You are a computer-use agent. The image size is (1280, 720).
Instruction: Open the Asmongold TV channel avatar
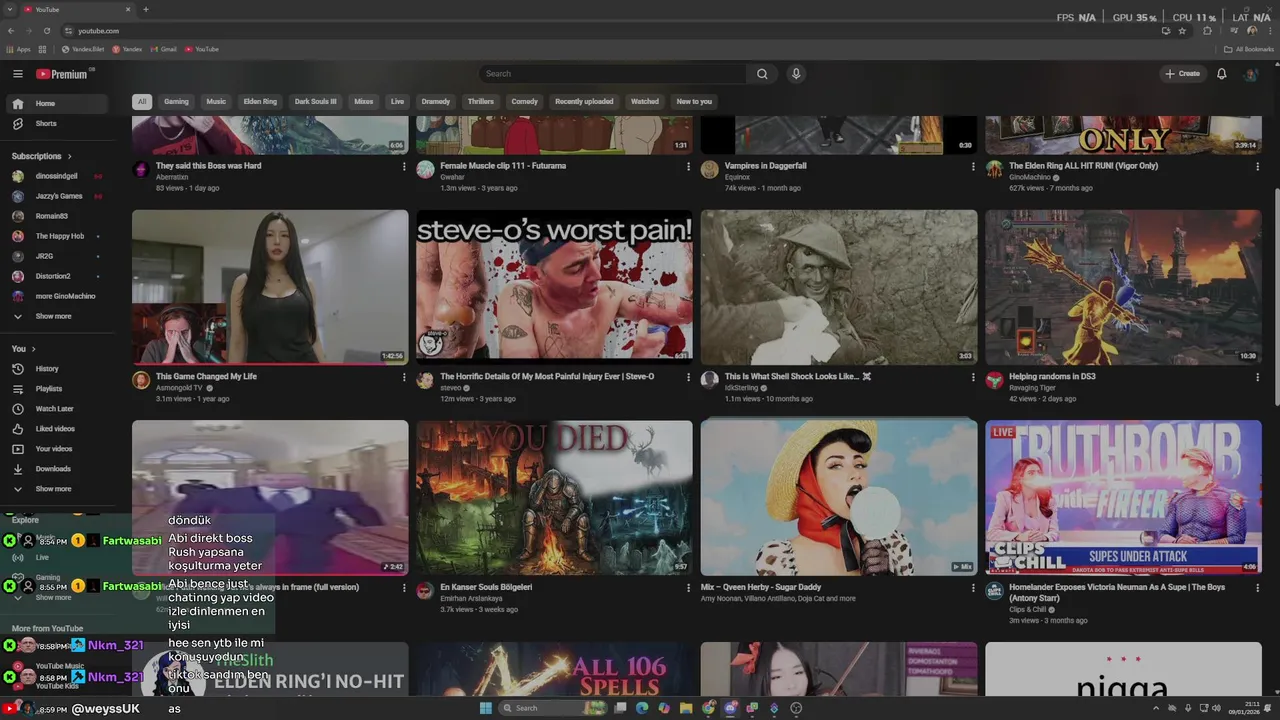coord(141,380)
